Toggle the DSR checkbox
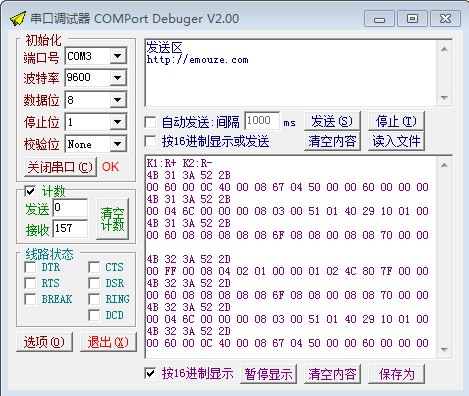Viewport: 469px width, 396px height. (x=94, y=283)
